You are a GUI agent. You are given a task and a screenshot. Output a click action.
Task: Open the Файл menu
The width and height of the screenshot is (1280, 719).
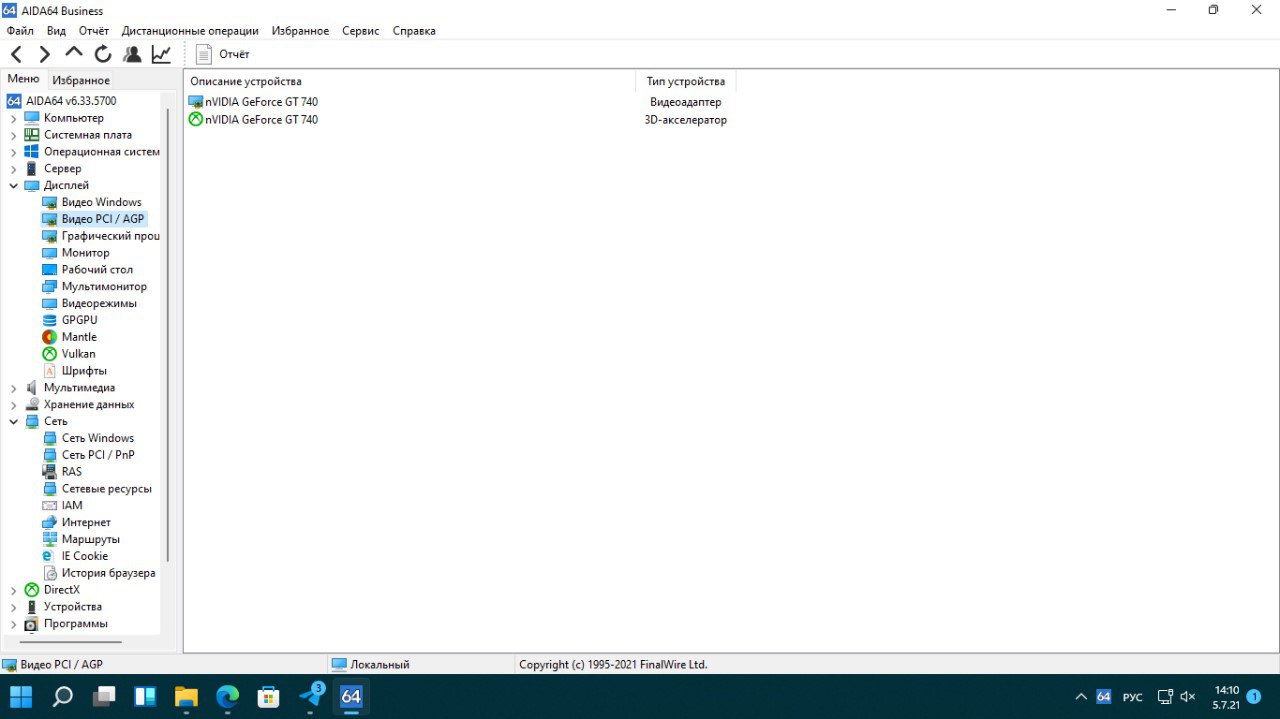[20, 31]
